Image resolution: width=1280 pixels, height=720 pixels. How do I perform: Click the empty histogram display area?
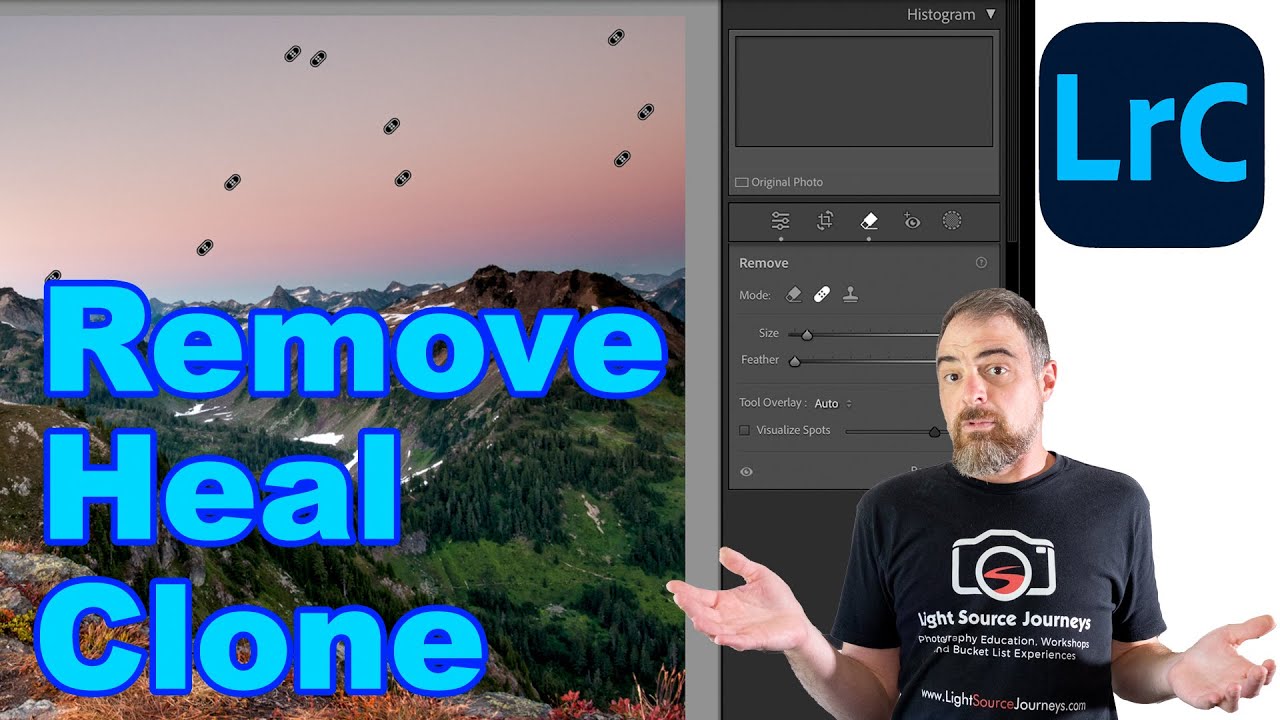(x=864, y=92)
